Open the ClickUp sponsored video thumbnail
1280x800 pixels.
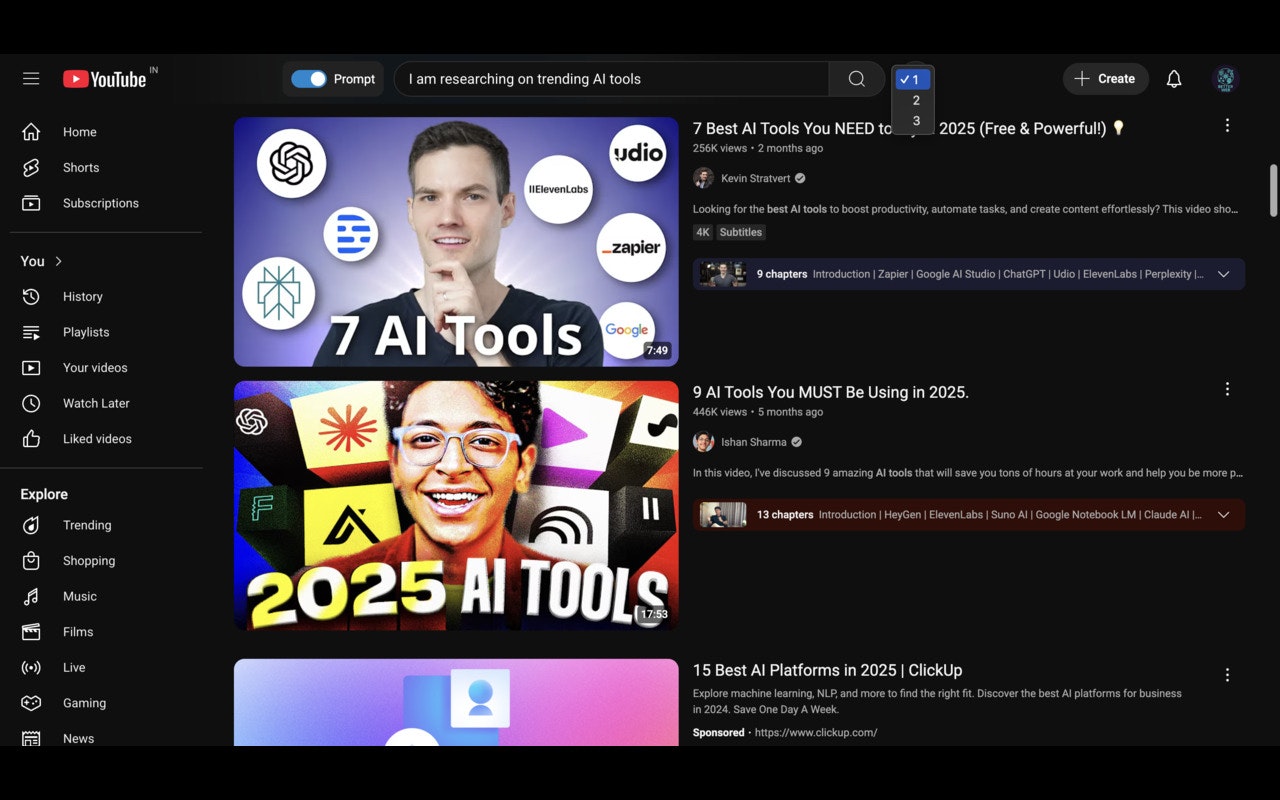pos(456,702)
